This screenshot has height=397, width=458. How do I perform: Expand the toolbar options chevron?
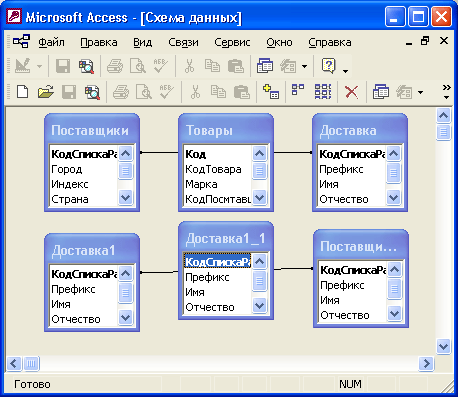click(446, 91)
